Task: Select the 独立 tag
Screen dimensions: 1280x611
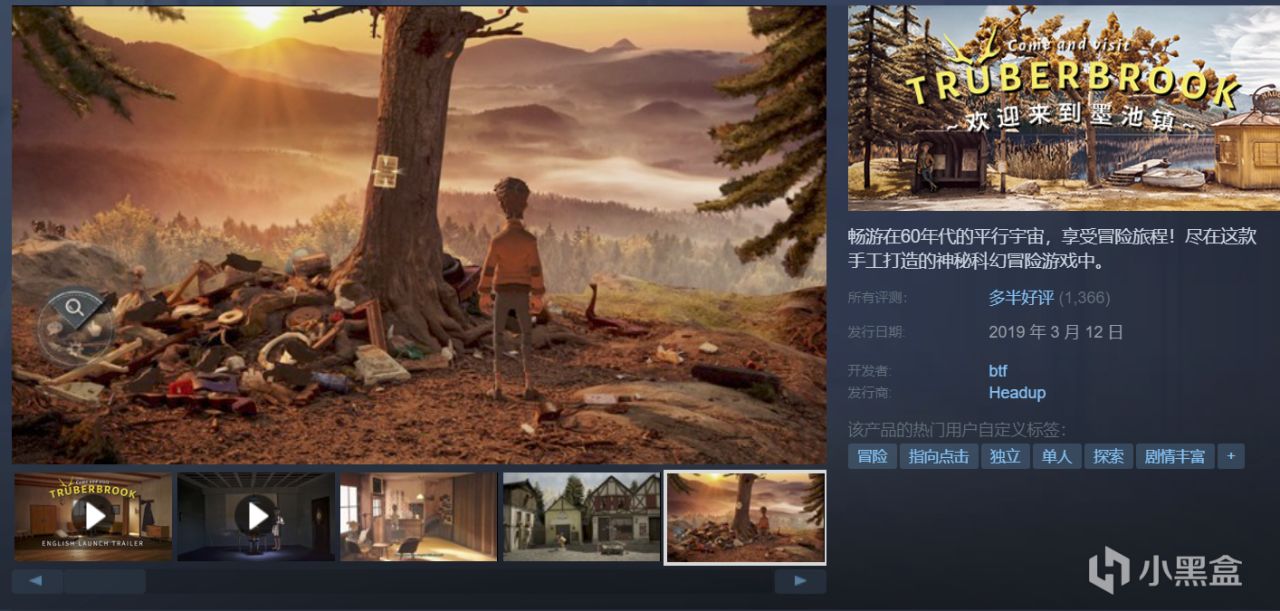Action: pos(1005,457)
